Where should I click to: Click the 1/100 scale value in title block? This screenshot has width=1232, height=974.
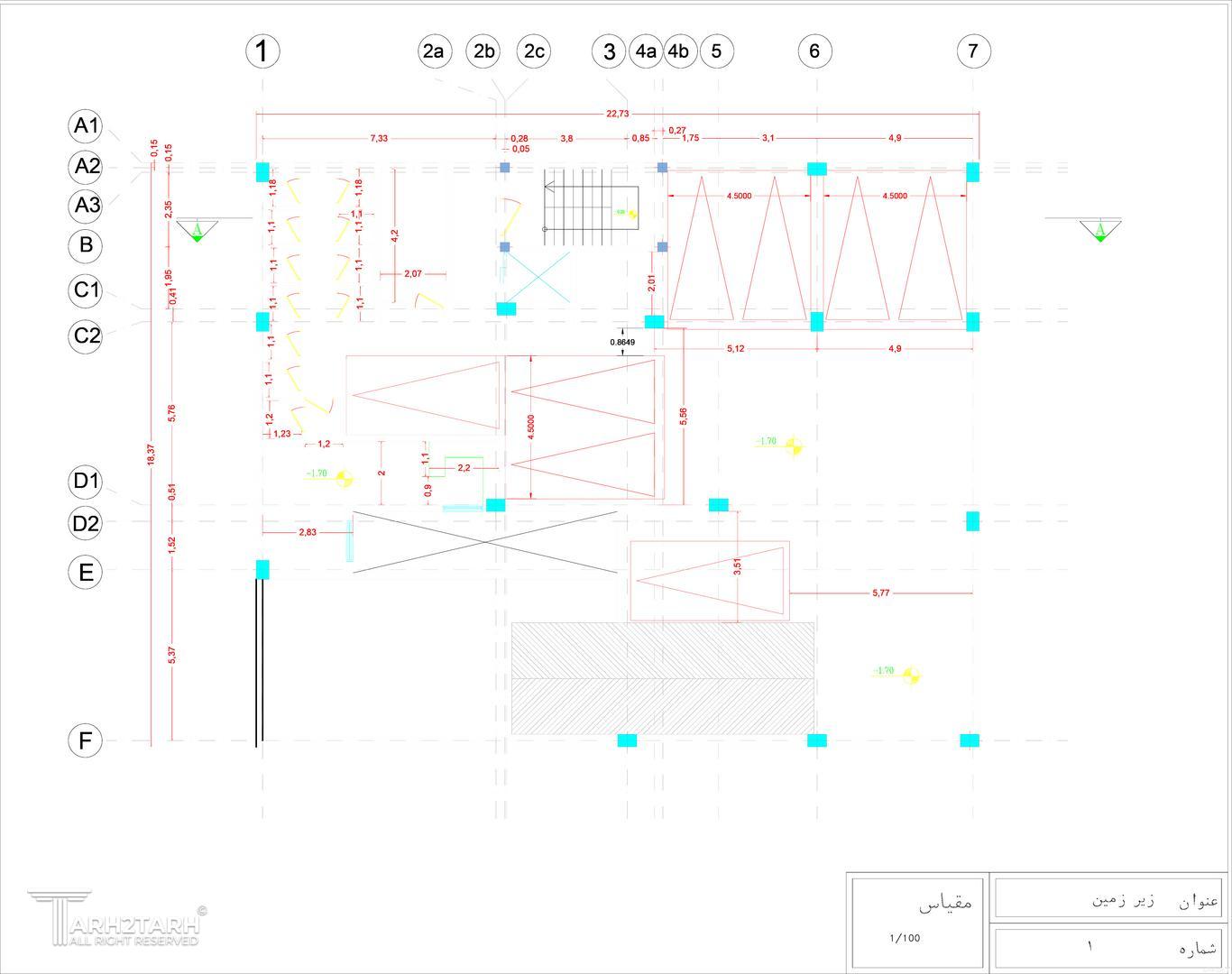point(905,938)
